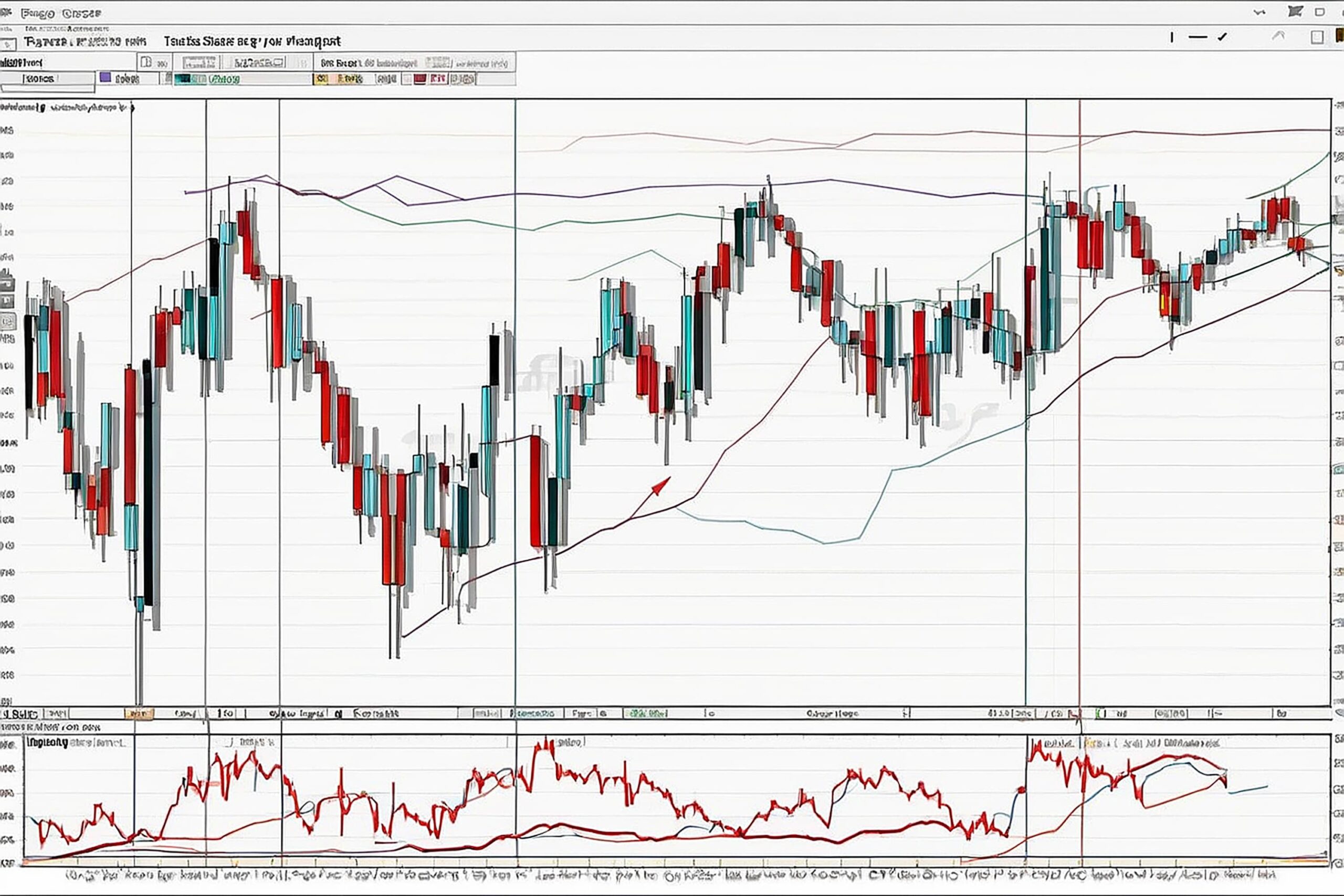Click the purple color swatch in the legend row

pyautogui.click(x=105, y=78)
